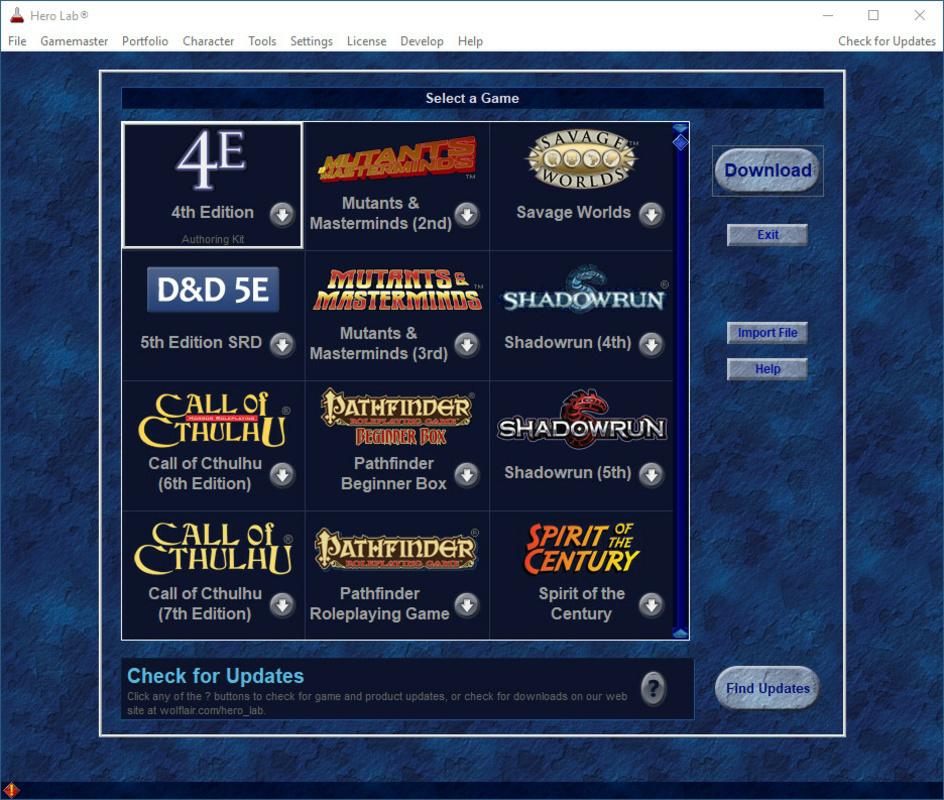944x800 pixels.
Task: Click the Import File button
Action: tap(767, 332)
